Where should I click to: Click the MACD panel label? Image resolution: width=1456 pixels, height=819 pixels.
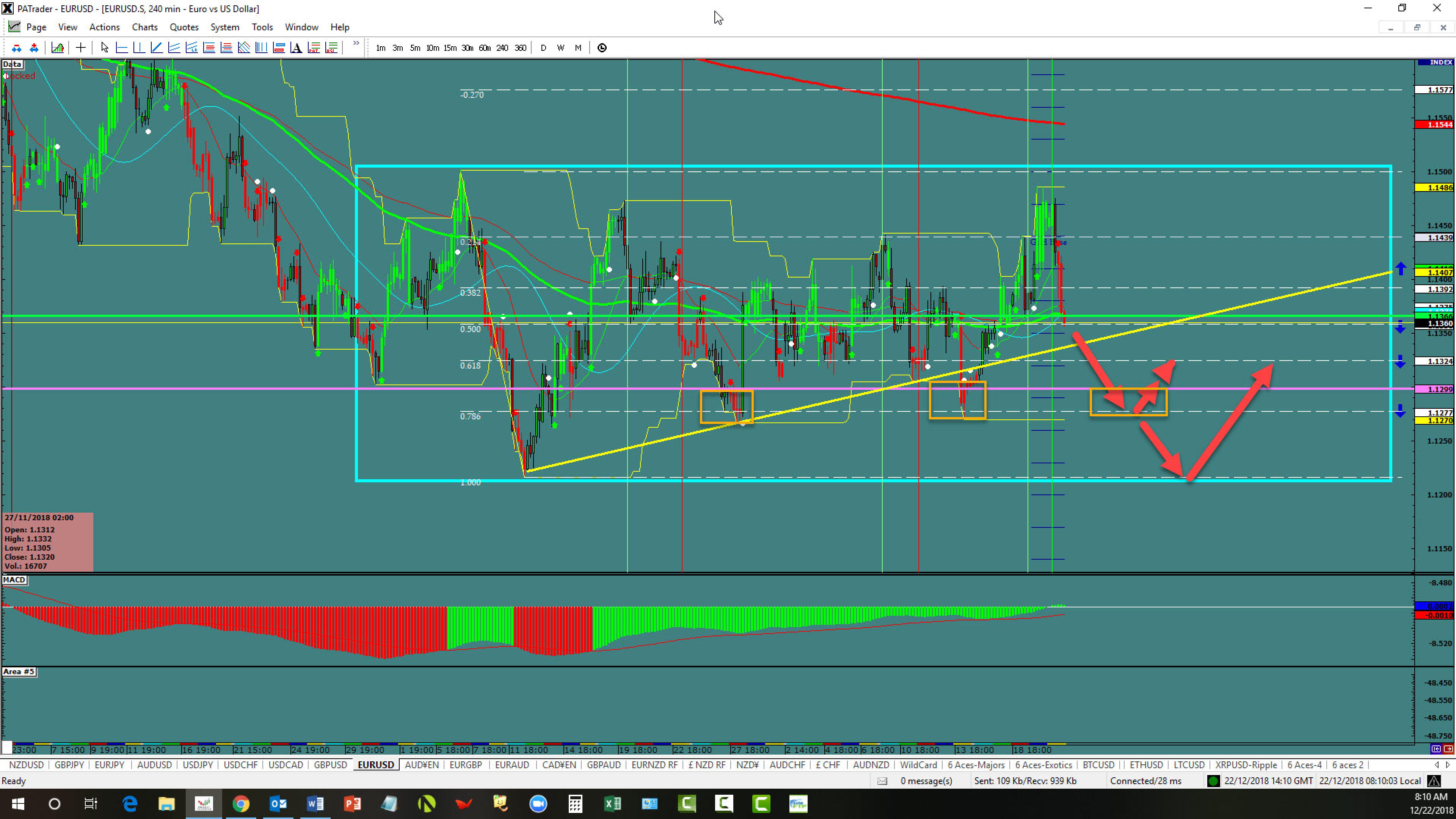[x=14, y=580]
